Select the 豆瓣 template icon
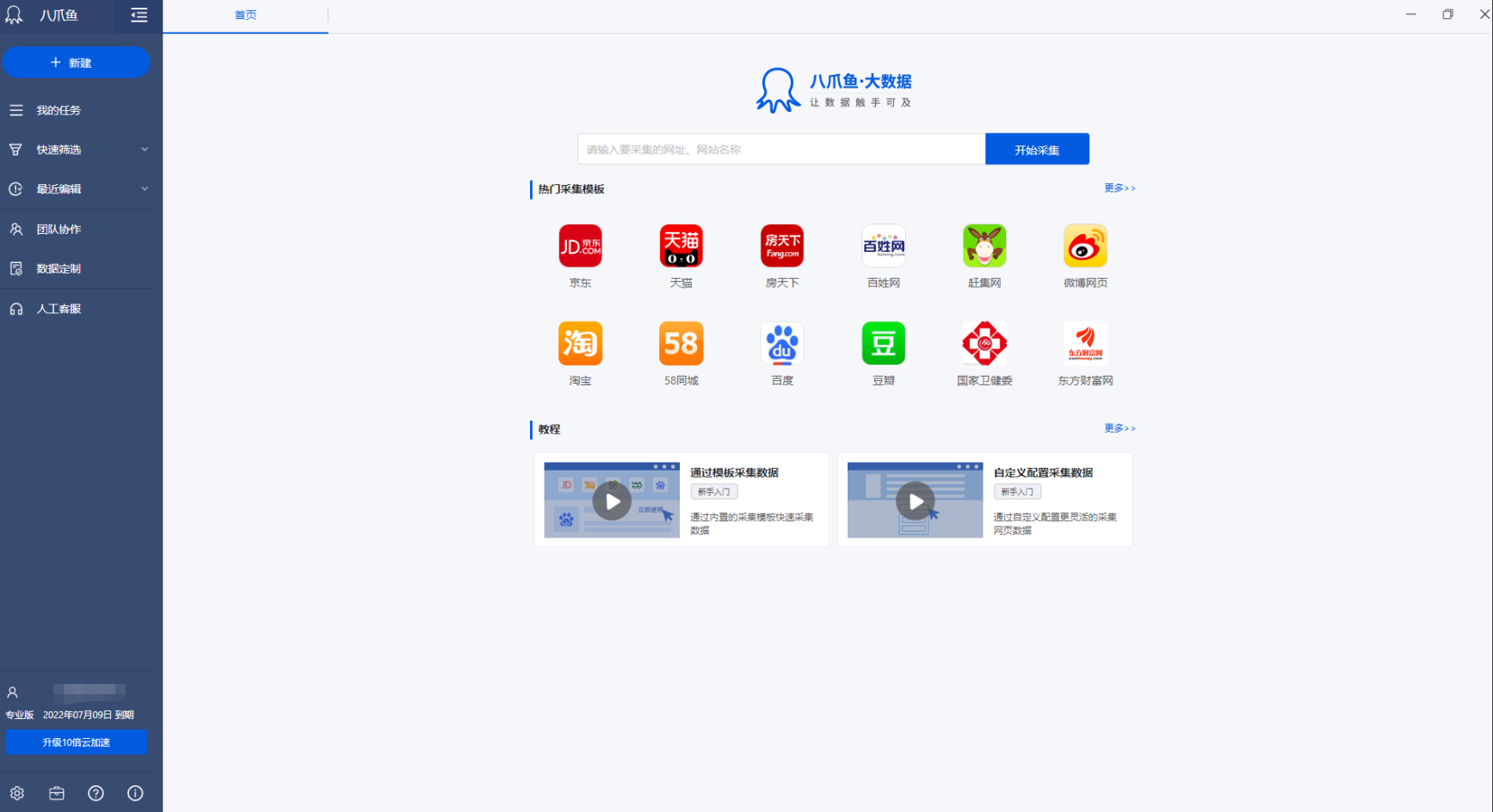Viewport: 1493px width, 812px height. click(884, 343)
